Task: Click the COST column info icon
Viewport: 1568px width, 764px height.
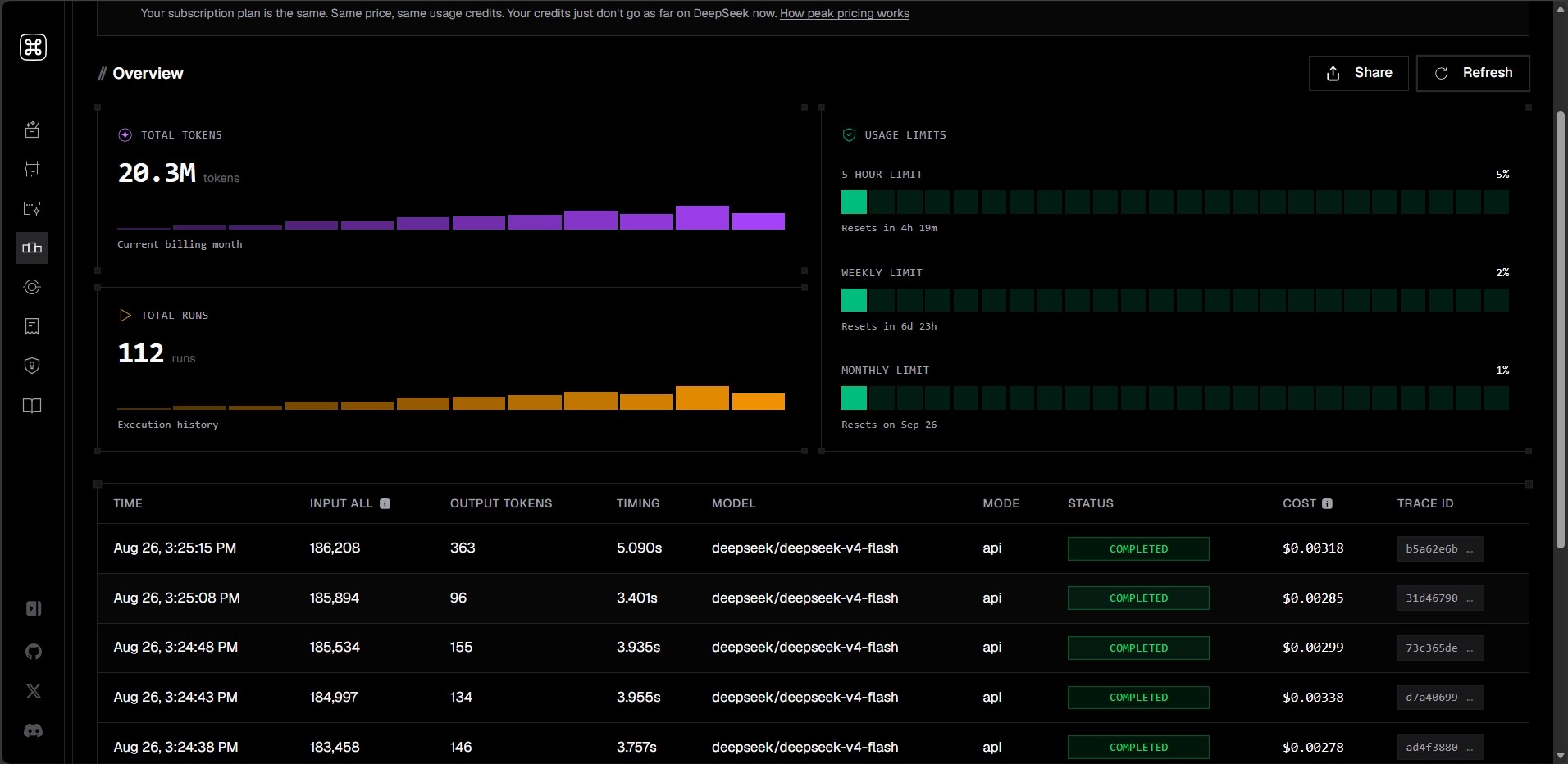Action: 1327,504
